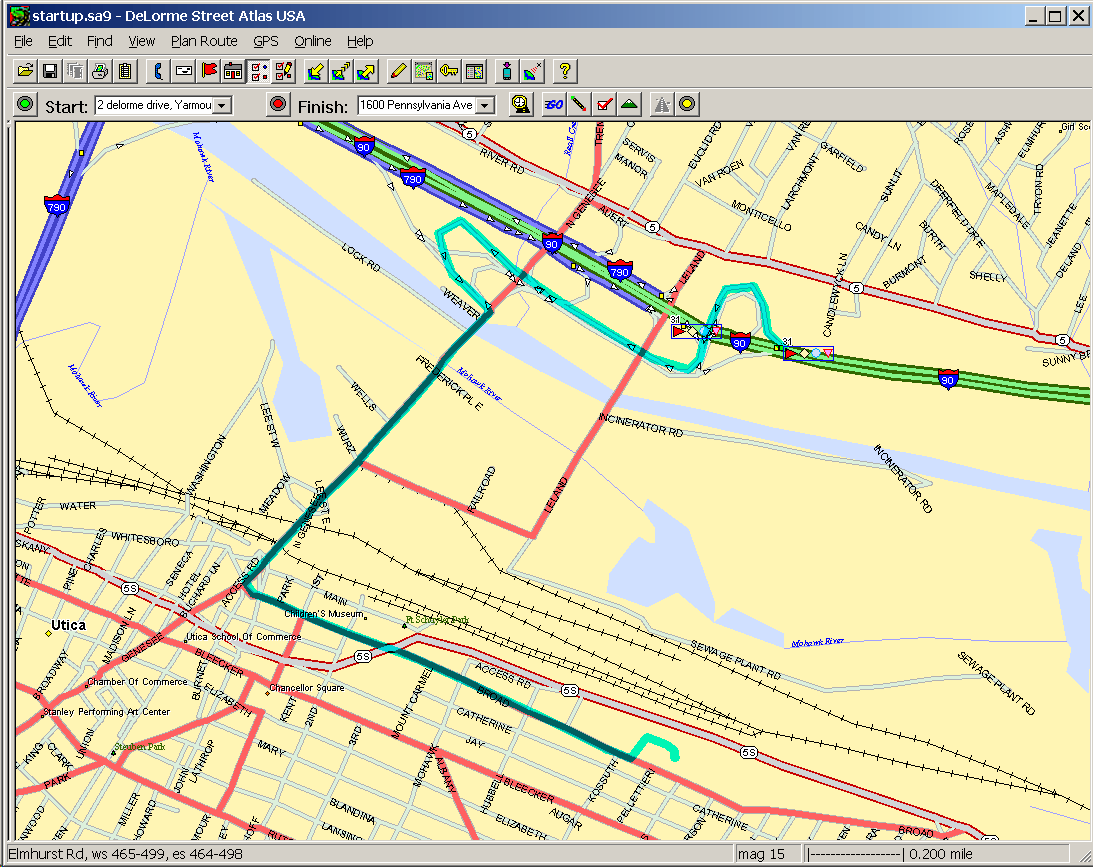The height and width of the screenshot is (867, 1093).
Task: Open the map legend key icon
Action: [x=449, y=71]
